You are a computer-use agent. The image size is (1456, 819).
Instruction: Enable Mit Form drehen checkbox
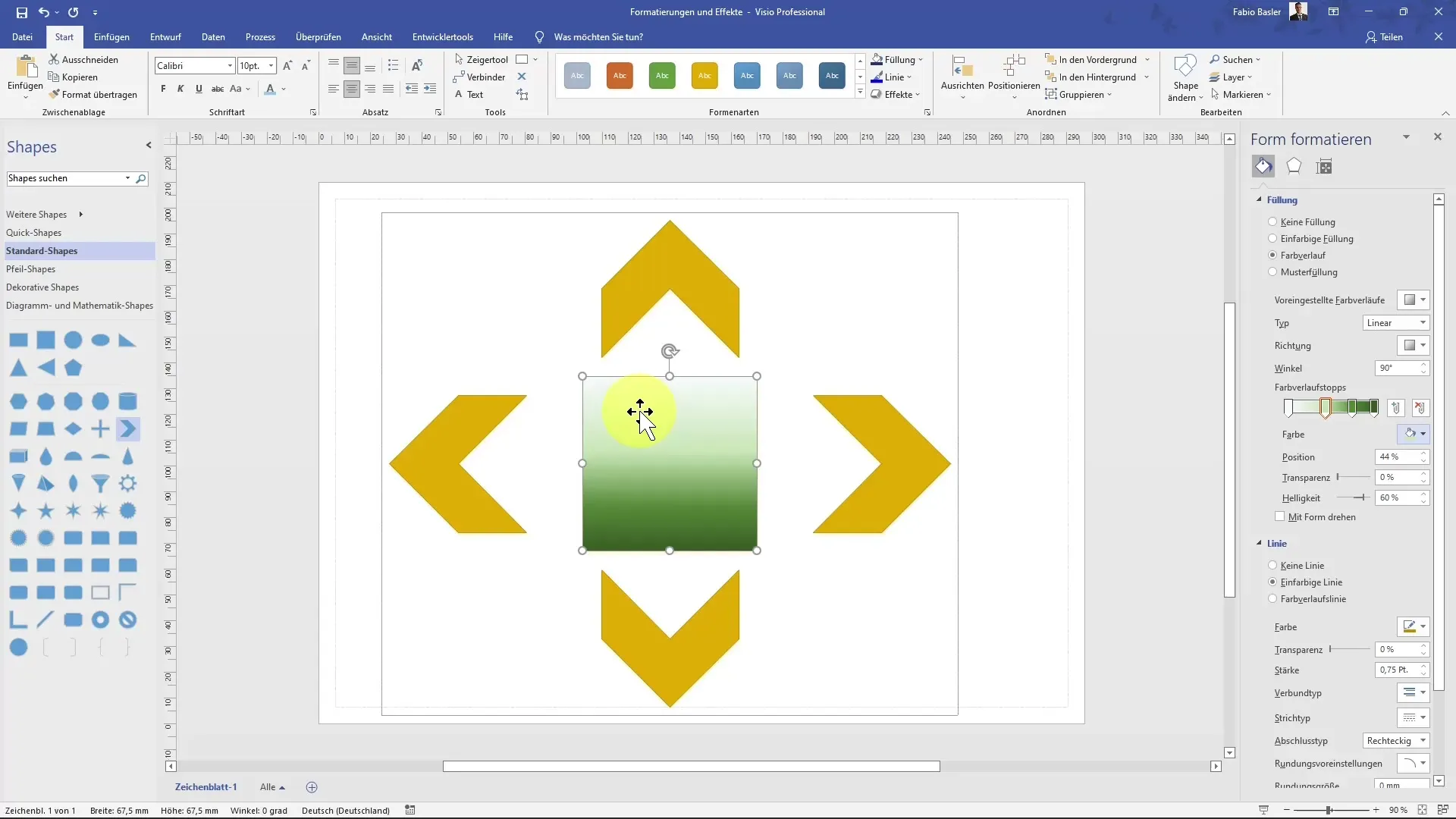(1280, 516)
